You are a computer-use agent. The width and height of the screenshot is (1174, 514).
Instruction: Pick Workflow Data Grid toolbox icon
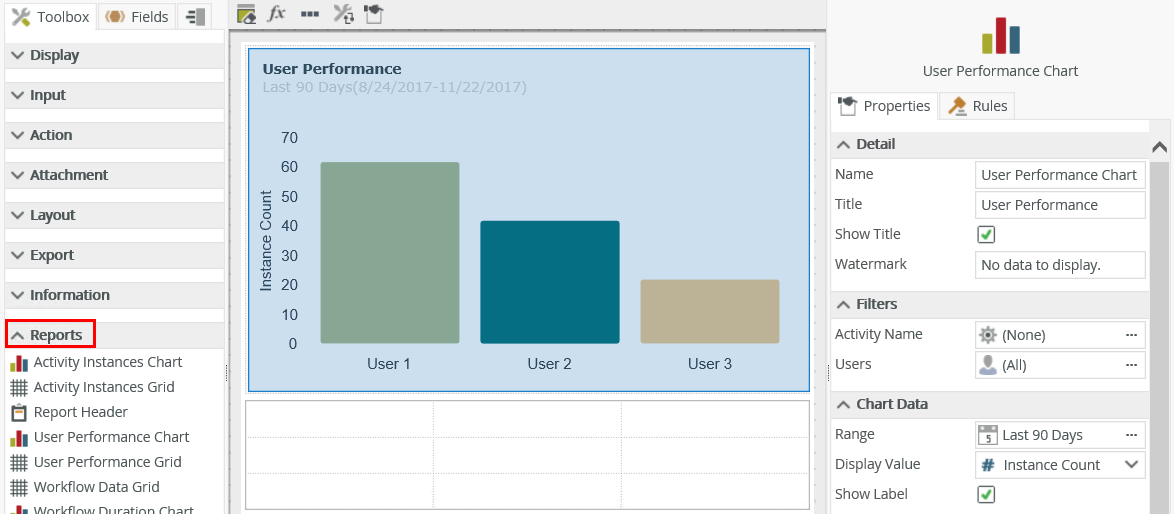click(19, 487)
